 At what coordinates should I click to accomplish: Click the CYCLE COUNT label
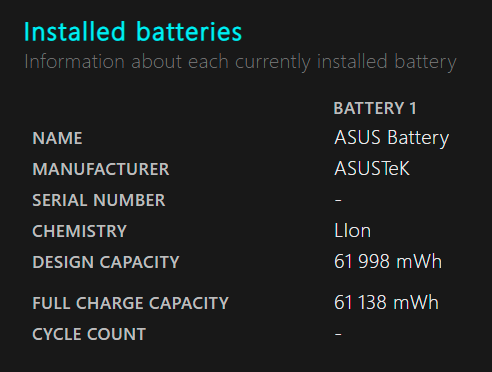click(89, 334)
